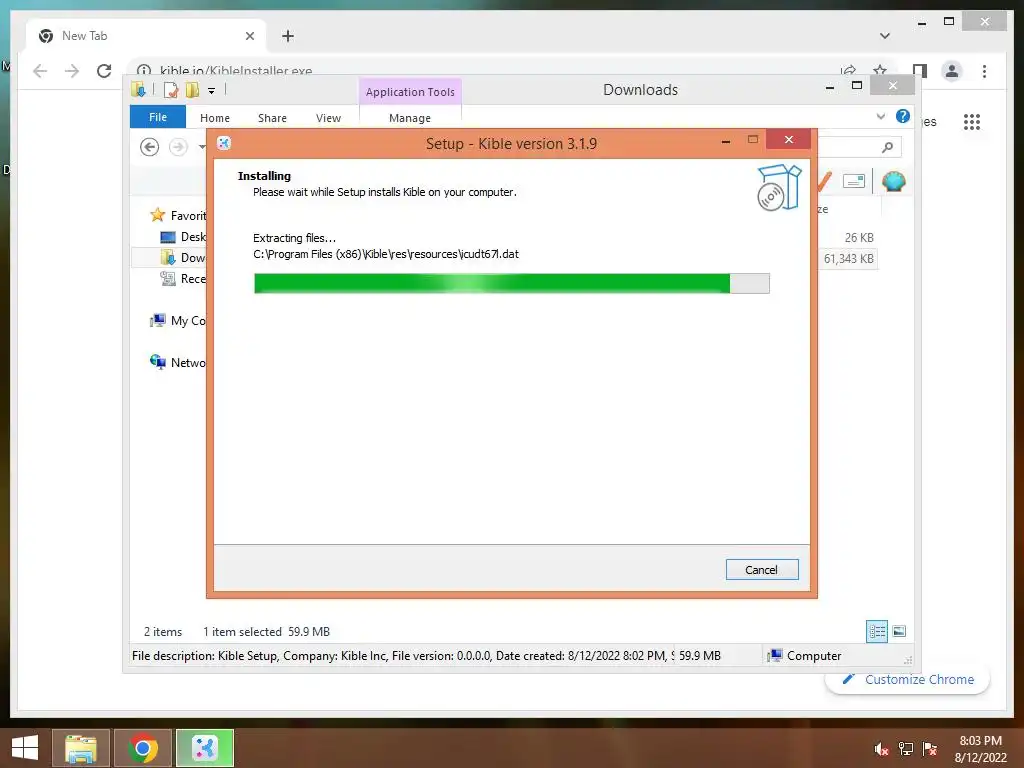The image size is (1024, 768).
Task: Click the rename icon in Explorer ribbon
Action: pyautogui.click(x=854, y=181)
